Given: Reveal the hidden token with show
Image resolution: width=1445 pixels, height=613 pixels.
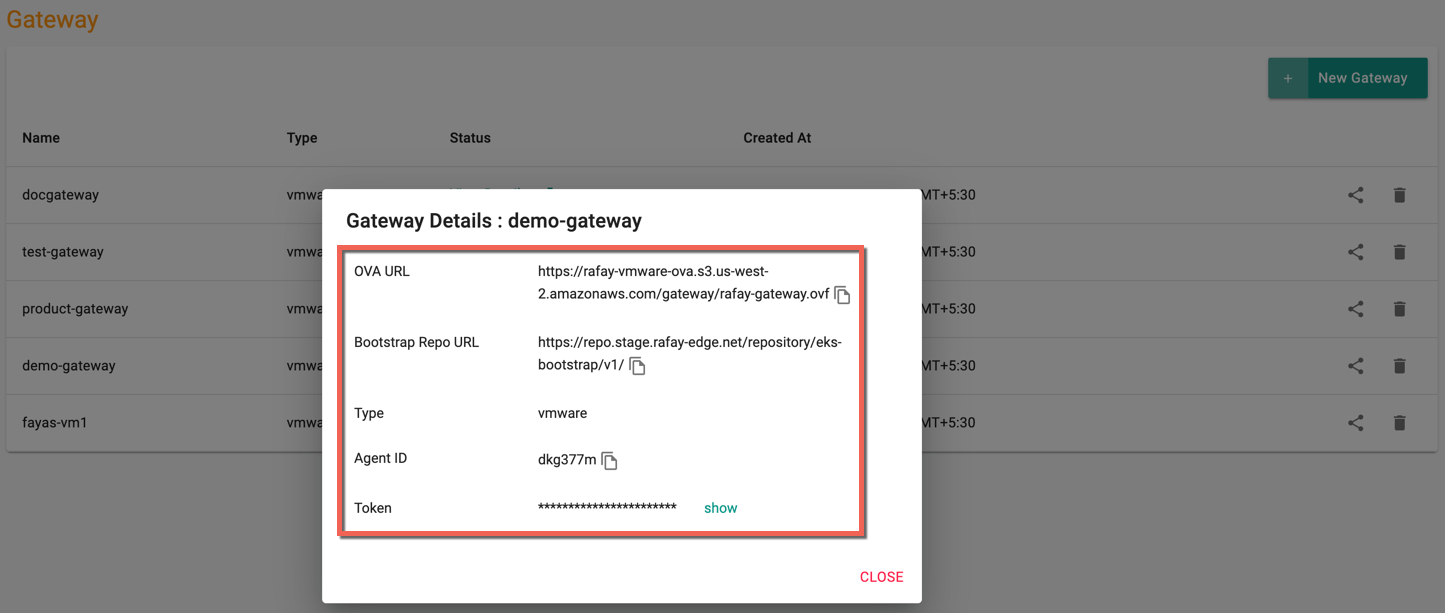Looking at the screenshot, I should 720,508.
